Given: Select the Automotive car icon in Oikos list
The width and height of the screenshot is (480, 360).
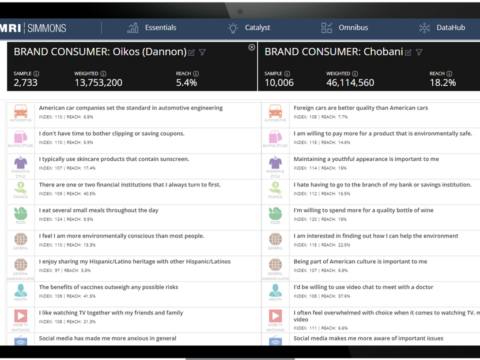Looking at the screenshot, I should [x=21, y=112].
